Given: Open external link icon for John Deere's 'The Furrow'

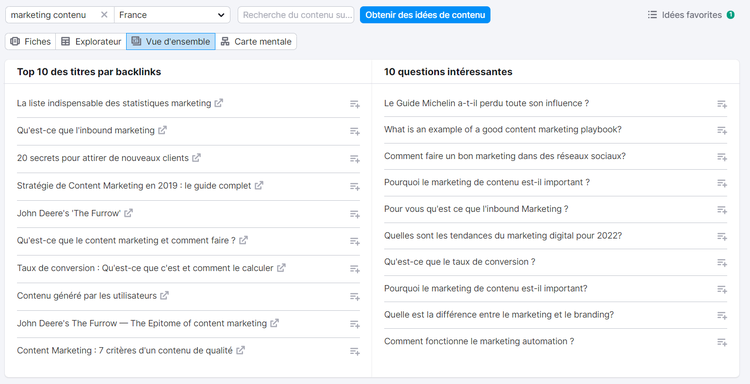Looking at the screenshot, I should (x=128, y=213).
